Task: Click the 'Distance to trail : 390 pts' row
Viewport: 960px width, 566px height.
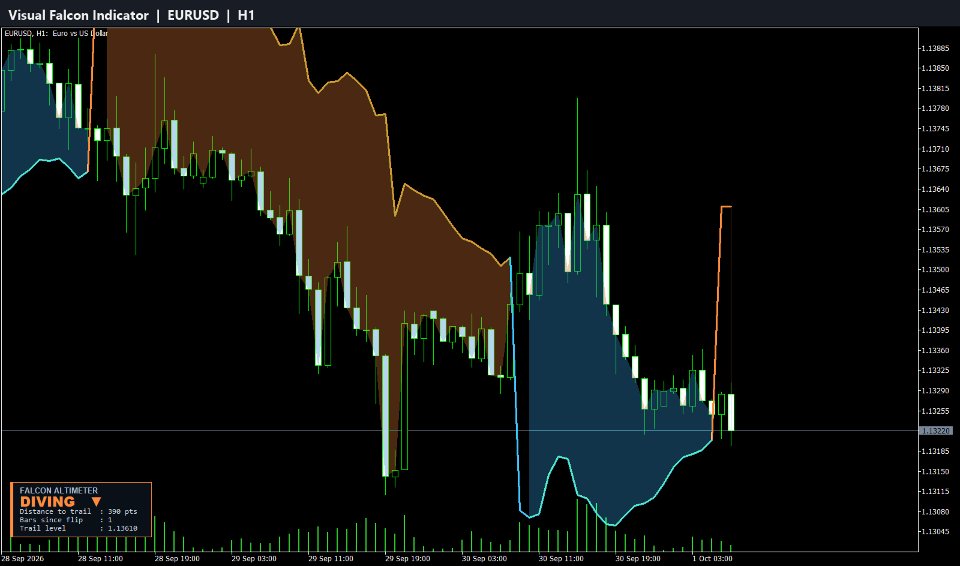Action: (x=78, y=511)
